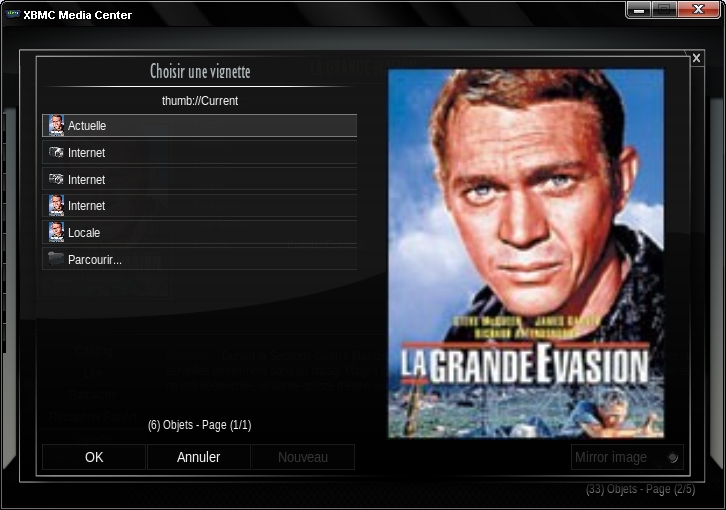726x510 pixels.
Task: Maximize the XBMC Media Center window
Action: [x=664, y=10]
